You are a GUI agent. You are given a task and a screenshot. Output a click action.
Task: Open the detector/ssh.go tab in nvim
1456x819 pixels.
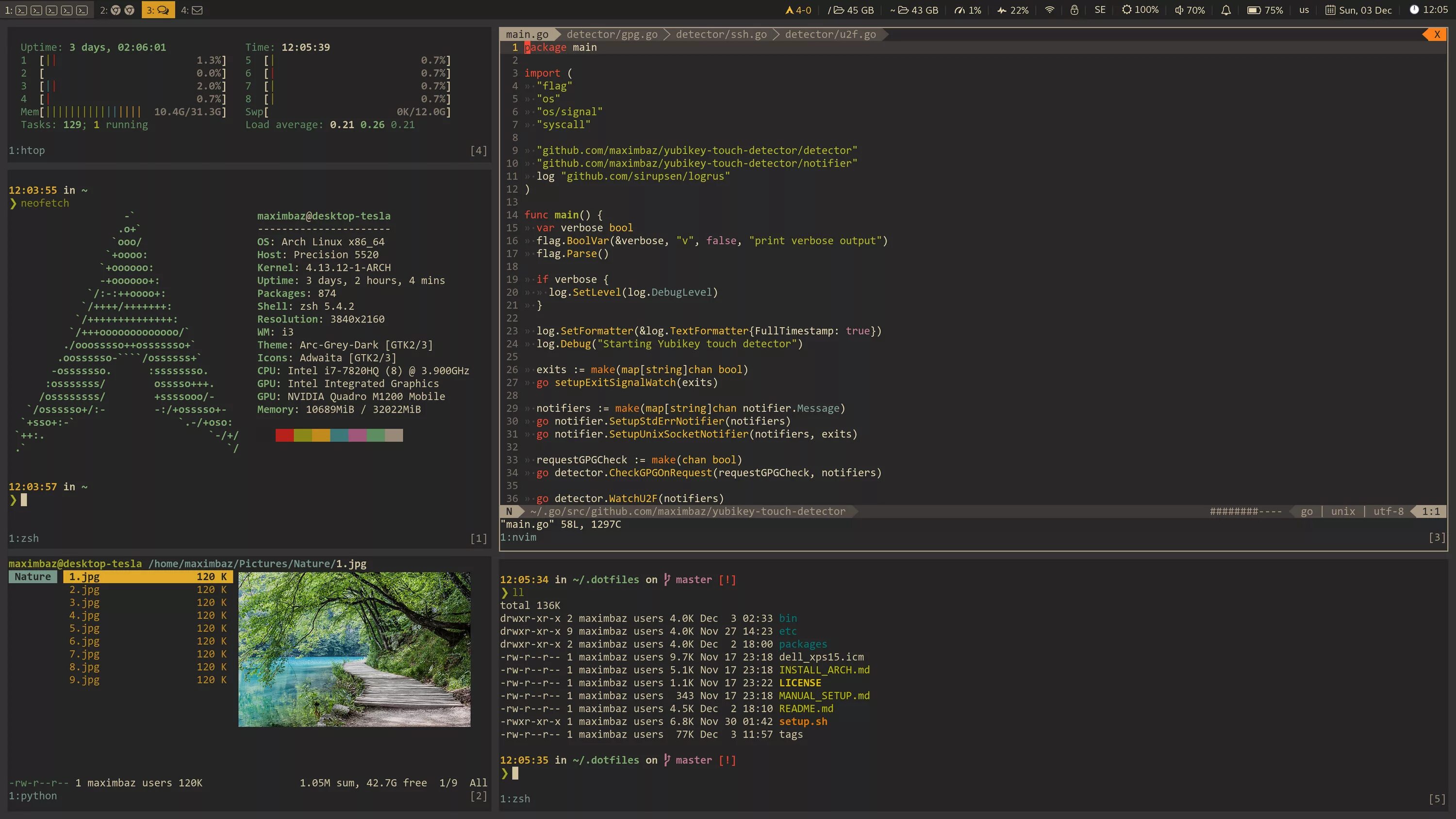pos(721,34)
